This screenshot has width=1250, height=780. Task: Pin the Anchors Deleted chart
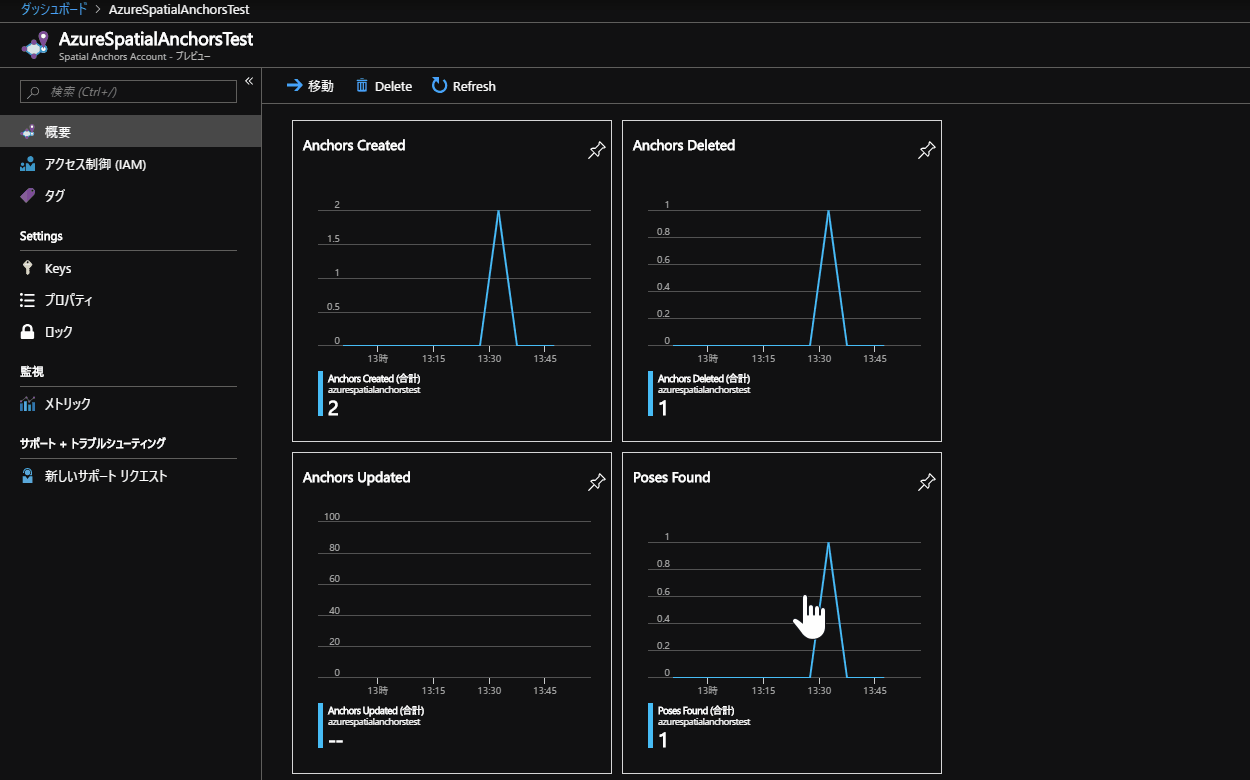(x=926, y=151)
